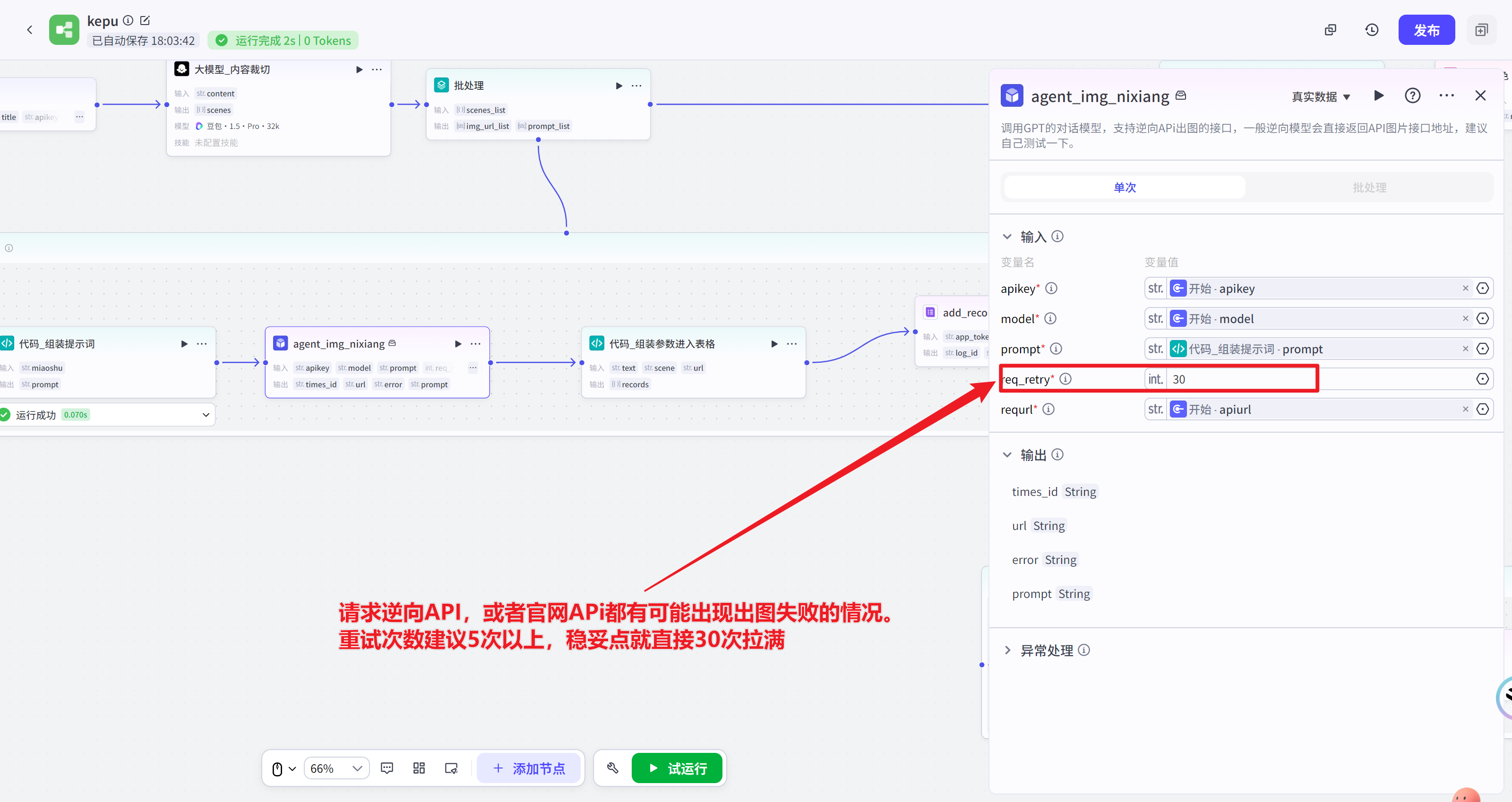Image resolution: width=1512 pixels, height=802 pixels.
Task: Run the 代码_组装提示词 node
Action: click(184, 344)
